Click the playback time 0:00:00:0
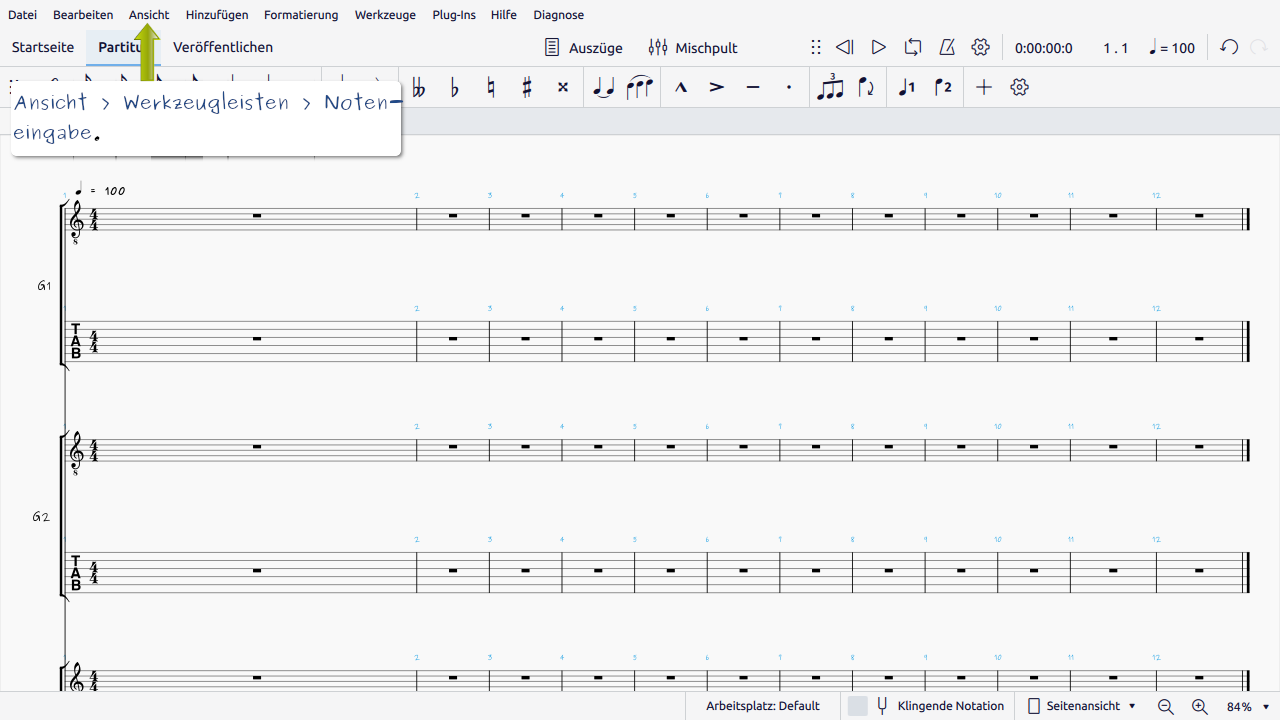 tap(1044, 48)
